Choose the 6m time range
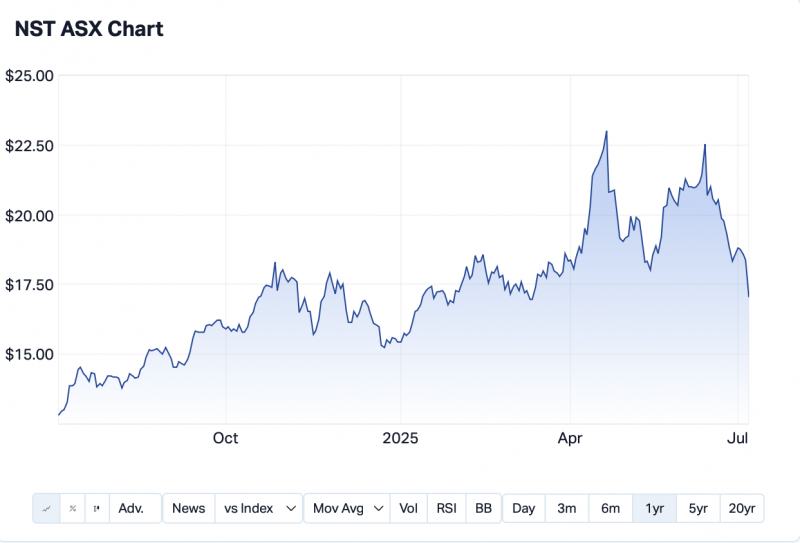This screenshot has height=543, width=800. [611, 508]
